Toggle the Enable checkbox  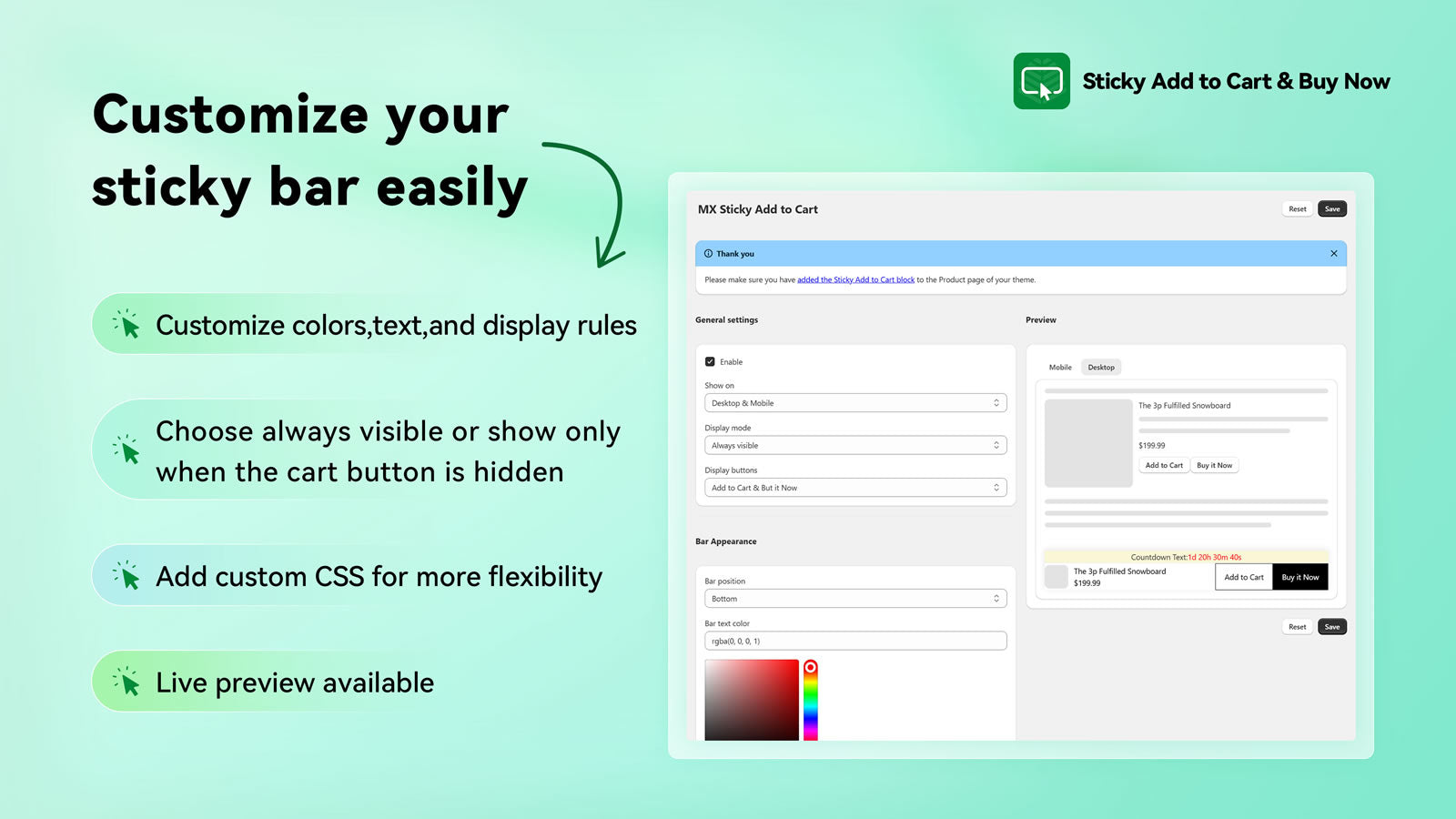tap(710, 362)
